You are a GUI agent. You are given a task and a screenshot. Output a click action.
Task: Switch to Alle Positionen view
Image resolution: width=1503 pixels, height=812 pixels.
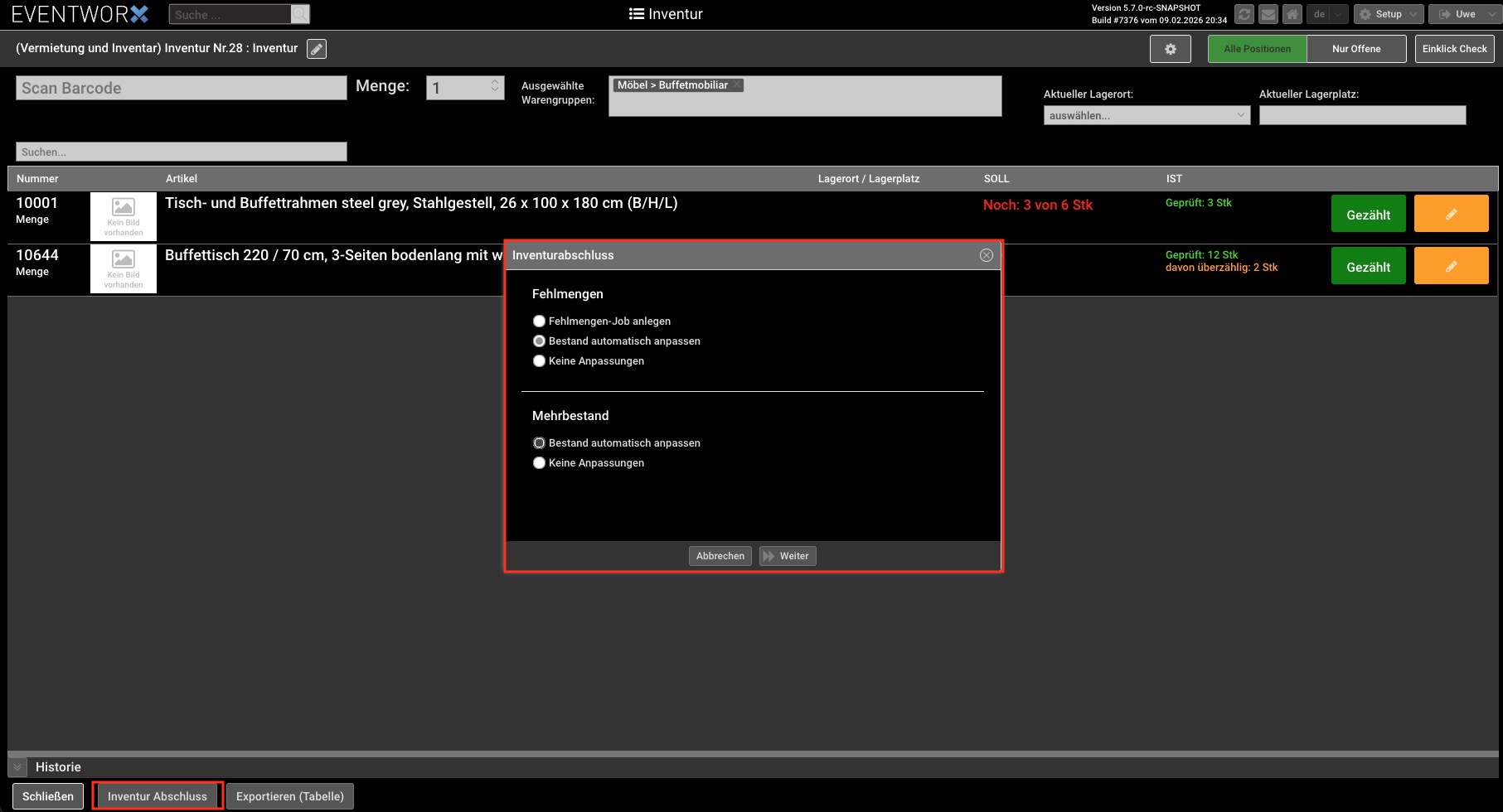point(1257,49)
